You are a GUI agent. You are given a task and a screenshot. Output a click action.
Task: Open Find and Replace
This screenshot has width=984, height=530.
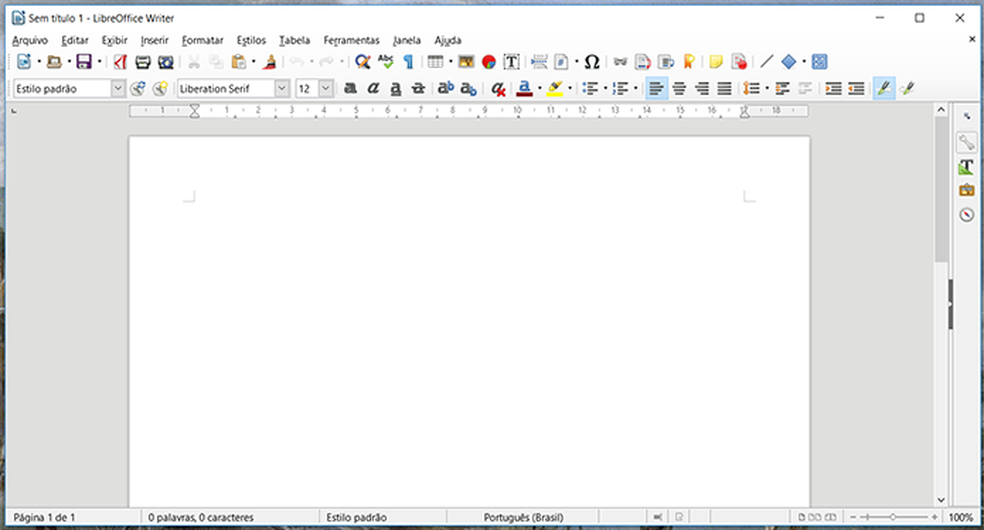[363, 61]
